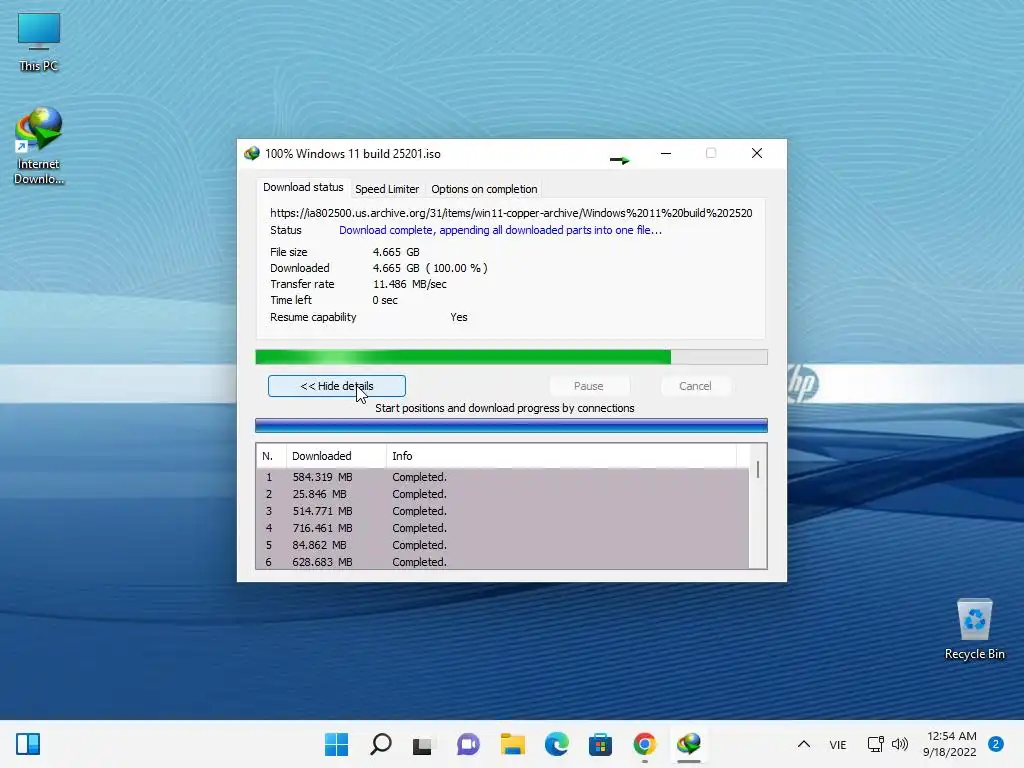Screen dimensions: 1024x768
Task: Show hidden tray icons chevron
Action: [804, 744]
